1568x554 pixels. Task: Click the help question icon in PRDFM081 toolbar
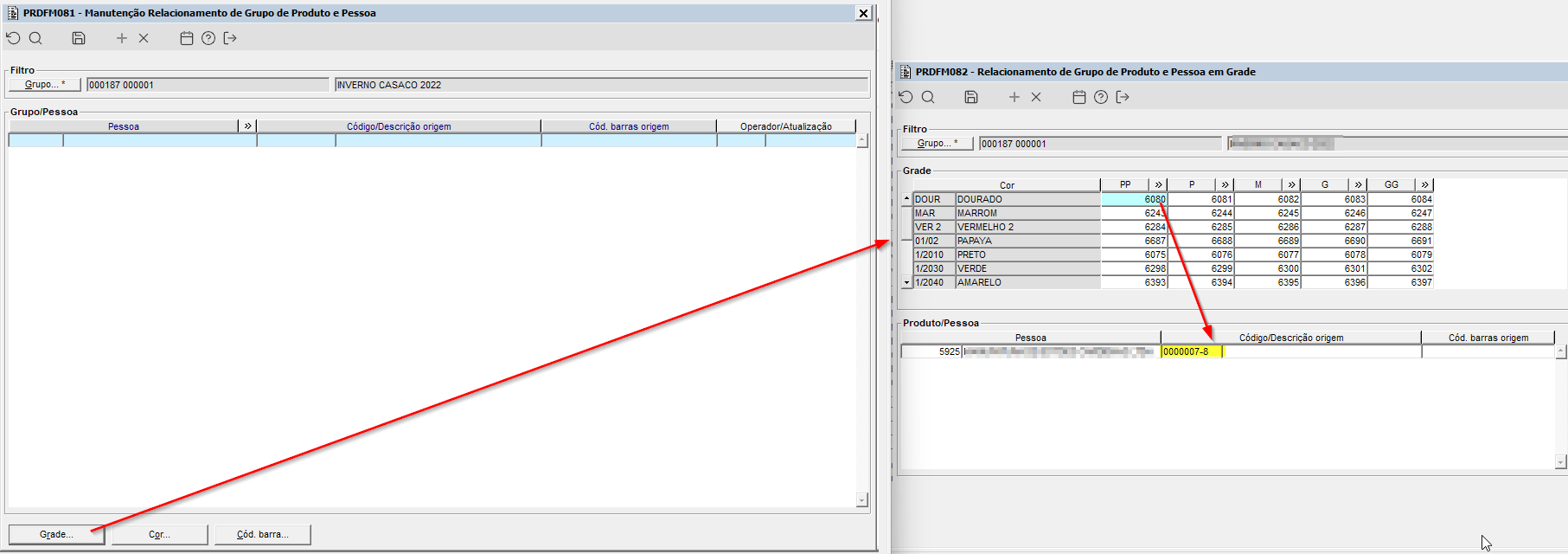click(208, 38)
